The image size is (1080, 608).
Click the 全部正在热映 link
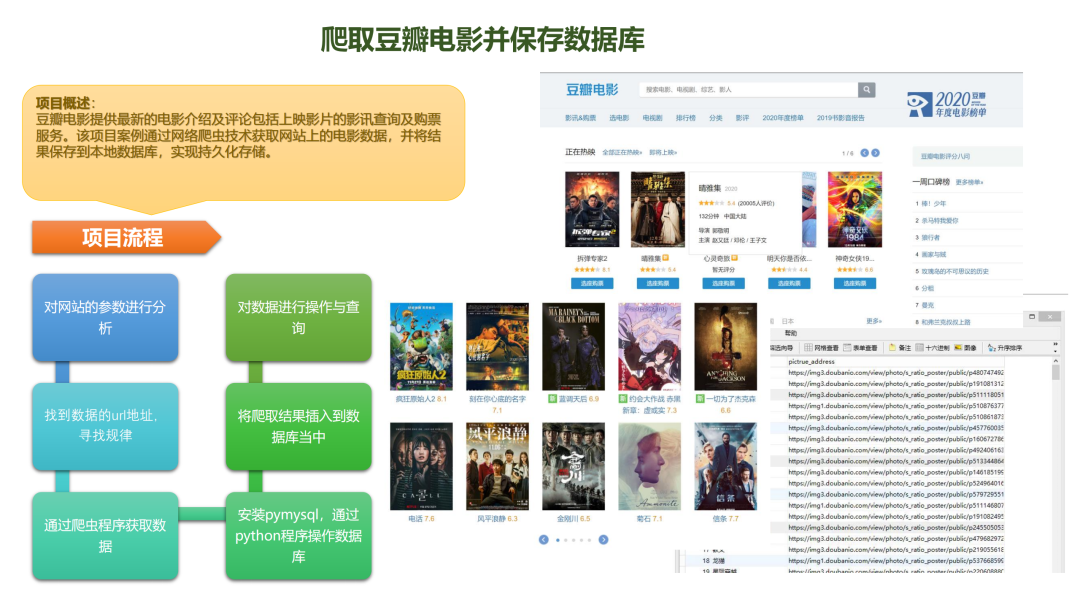point(622,152)
